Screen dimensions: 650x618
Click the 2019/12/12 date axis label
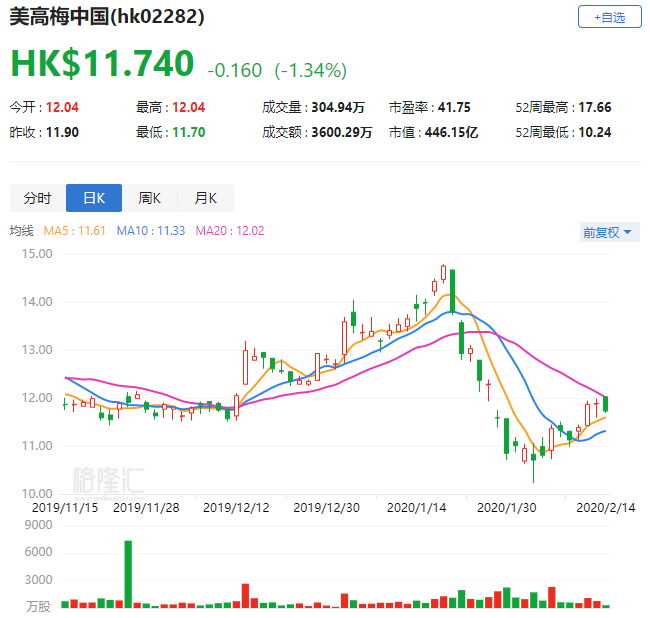(236, 507)
